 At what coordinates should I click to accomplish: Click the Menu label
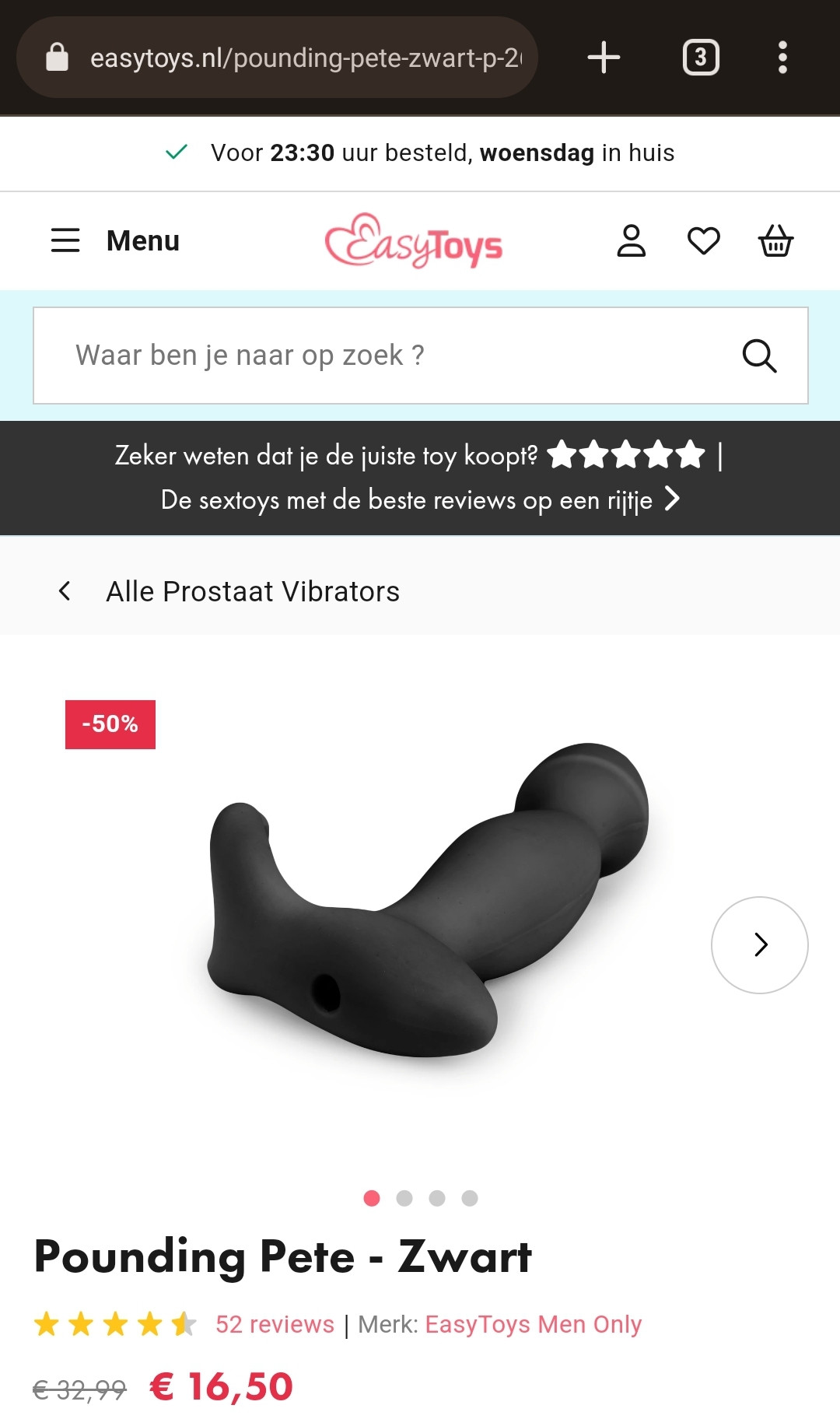pyautogui.click(x=143, y=240)
